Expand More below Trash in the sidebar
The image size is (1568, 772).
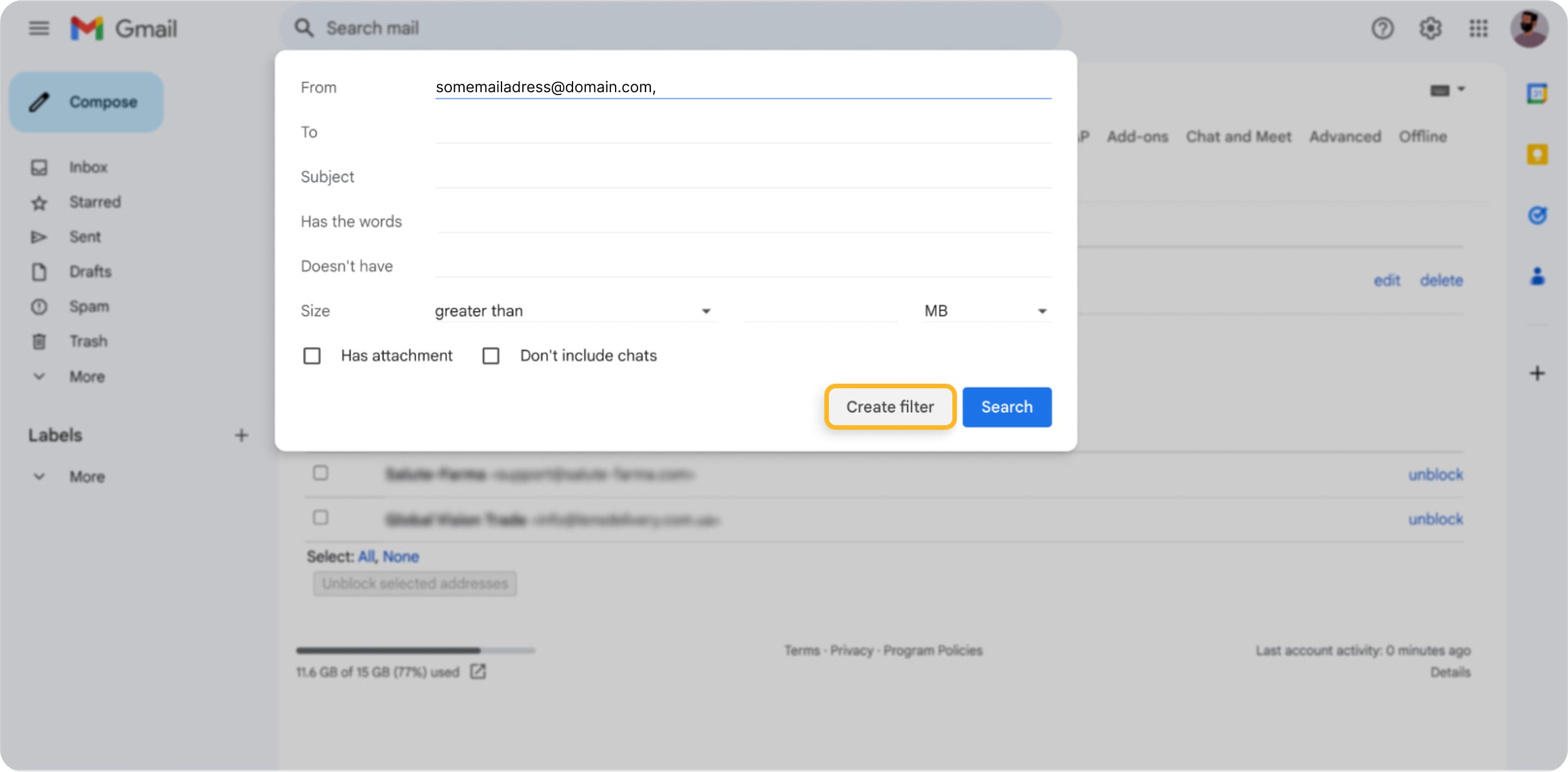point(86,377)
